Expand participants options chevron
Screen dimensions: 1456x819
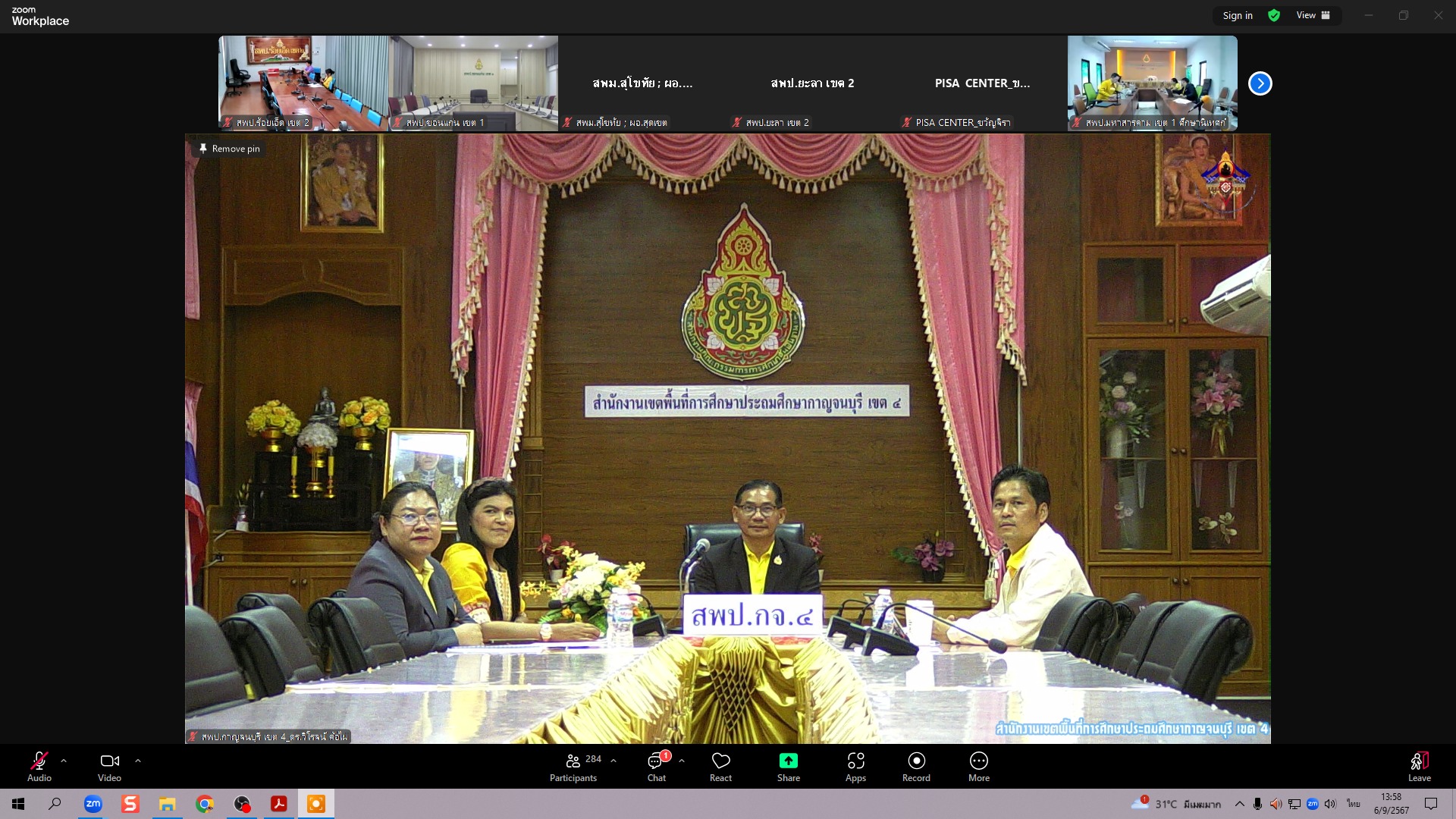(613, 760)
